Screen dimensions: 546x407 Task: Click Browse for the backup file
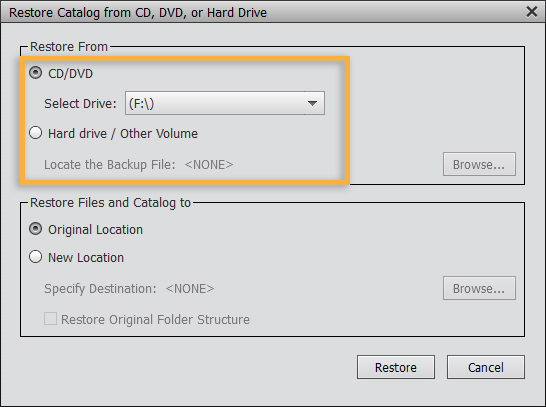tap(479, 164)
